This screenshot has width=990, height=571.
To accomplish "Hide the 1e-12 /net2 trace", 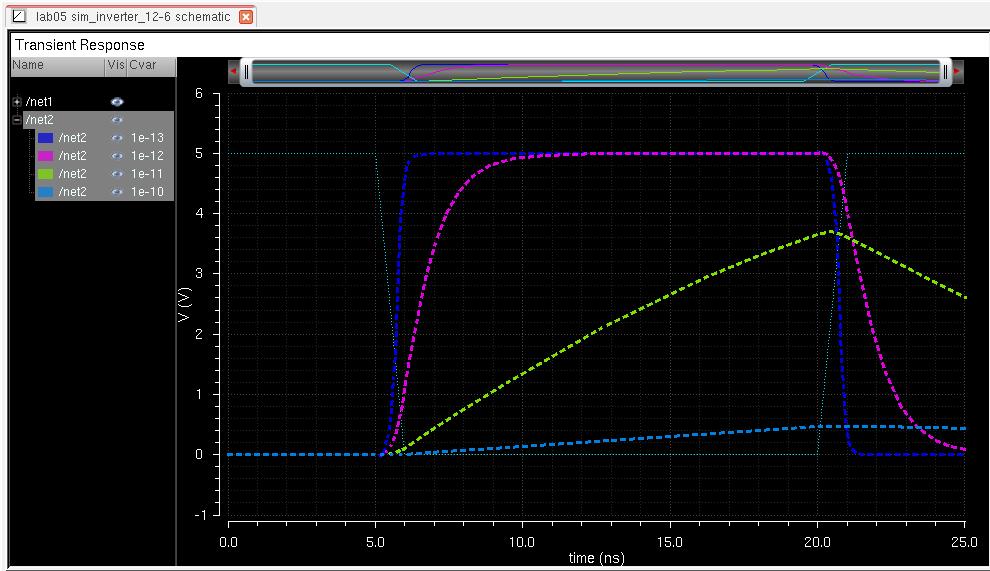I will click(117, 156).
